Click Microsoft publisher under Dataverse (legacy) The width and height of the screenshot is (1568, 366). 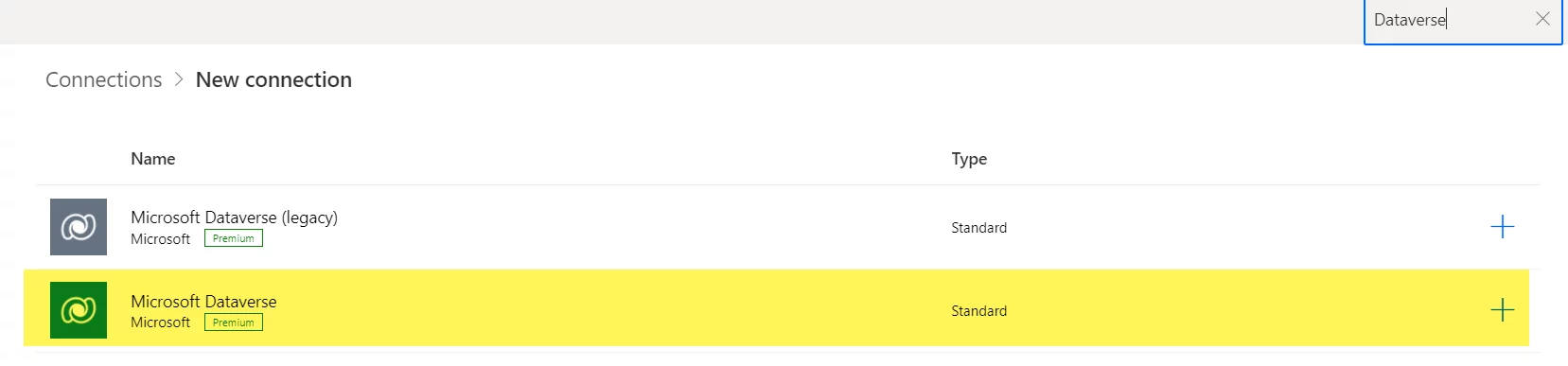[160, 239]
